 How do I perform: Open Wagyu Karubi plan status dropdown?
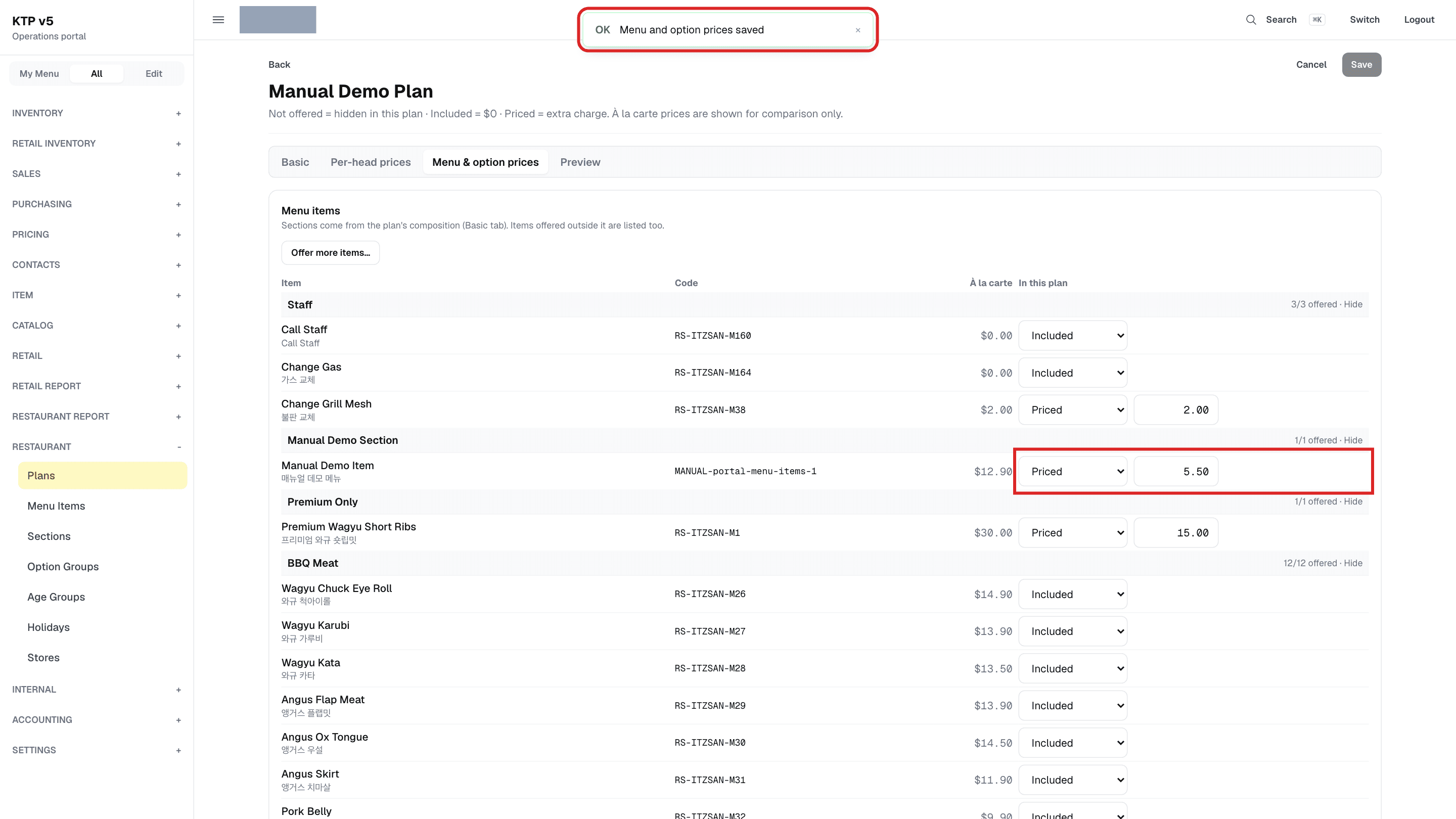pos(1072,631)
